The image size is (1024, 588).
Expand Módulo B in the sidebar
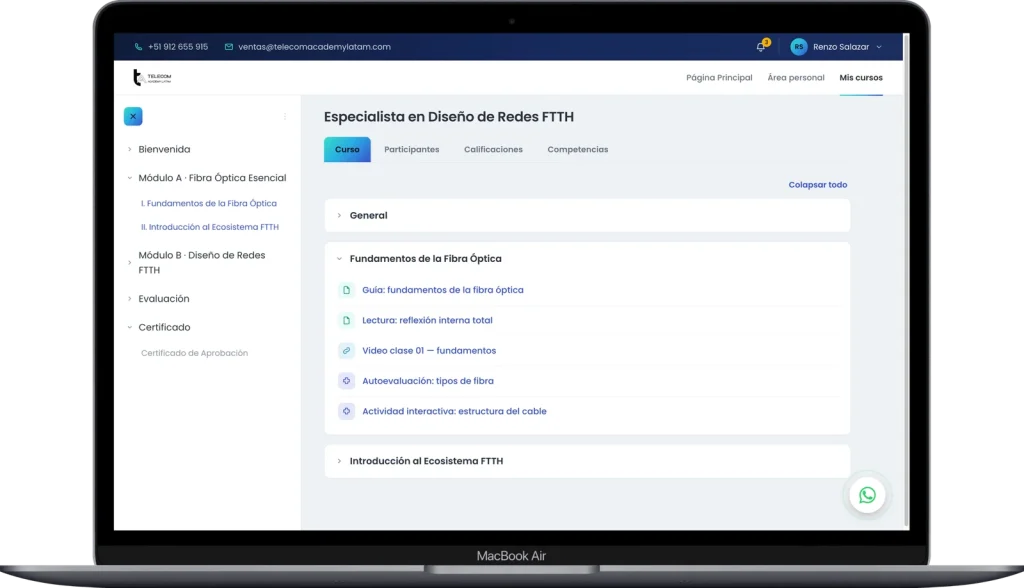pyautogui.click(x=129, y=263)
